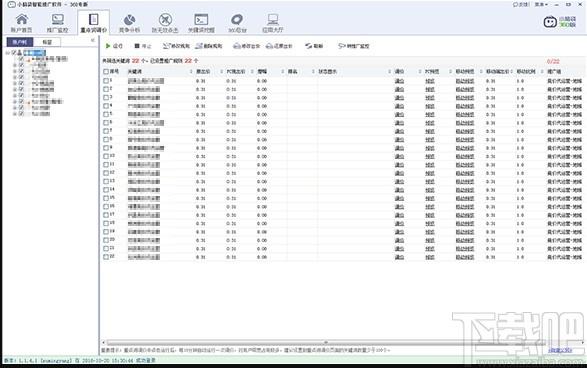This screenshot has height=368, width=587.
Task: Open the 账户首页 home icon
Action: pyautogui.click(x=21, y=19)
